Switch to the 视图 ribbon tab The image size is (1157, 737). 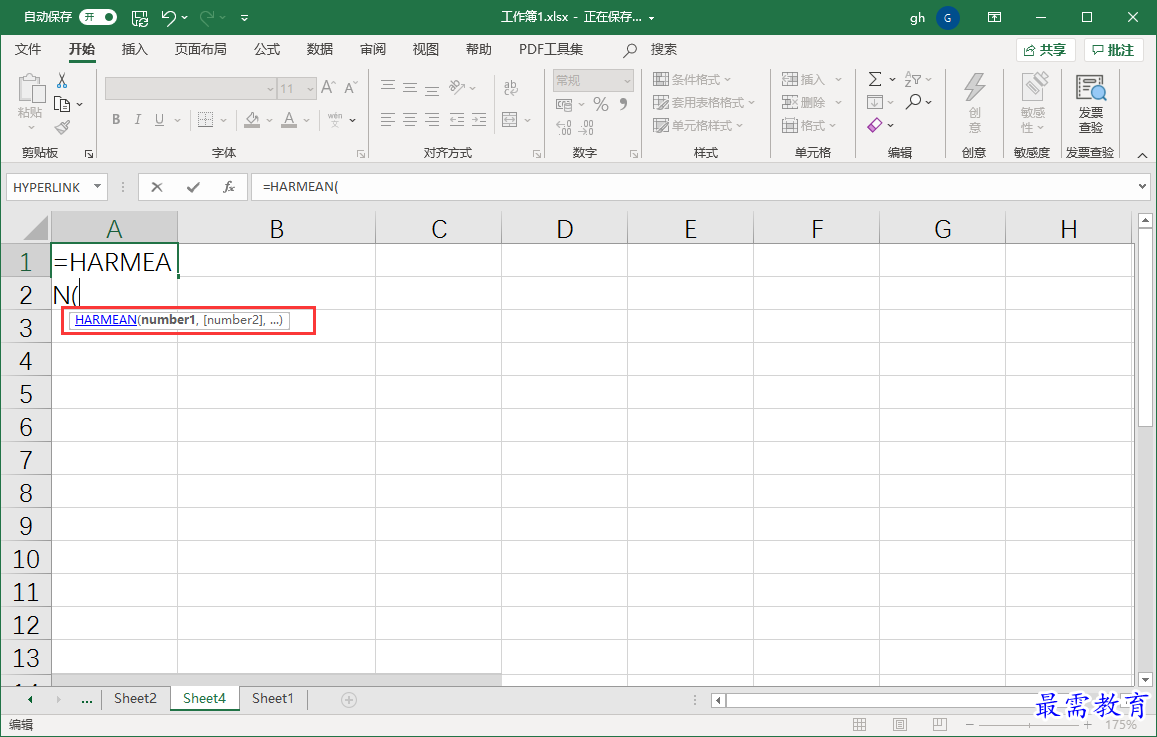click(x=426, y=49)
